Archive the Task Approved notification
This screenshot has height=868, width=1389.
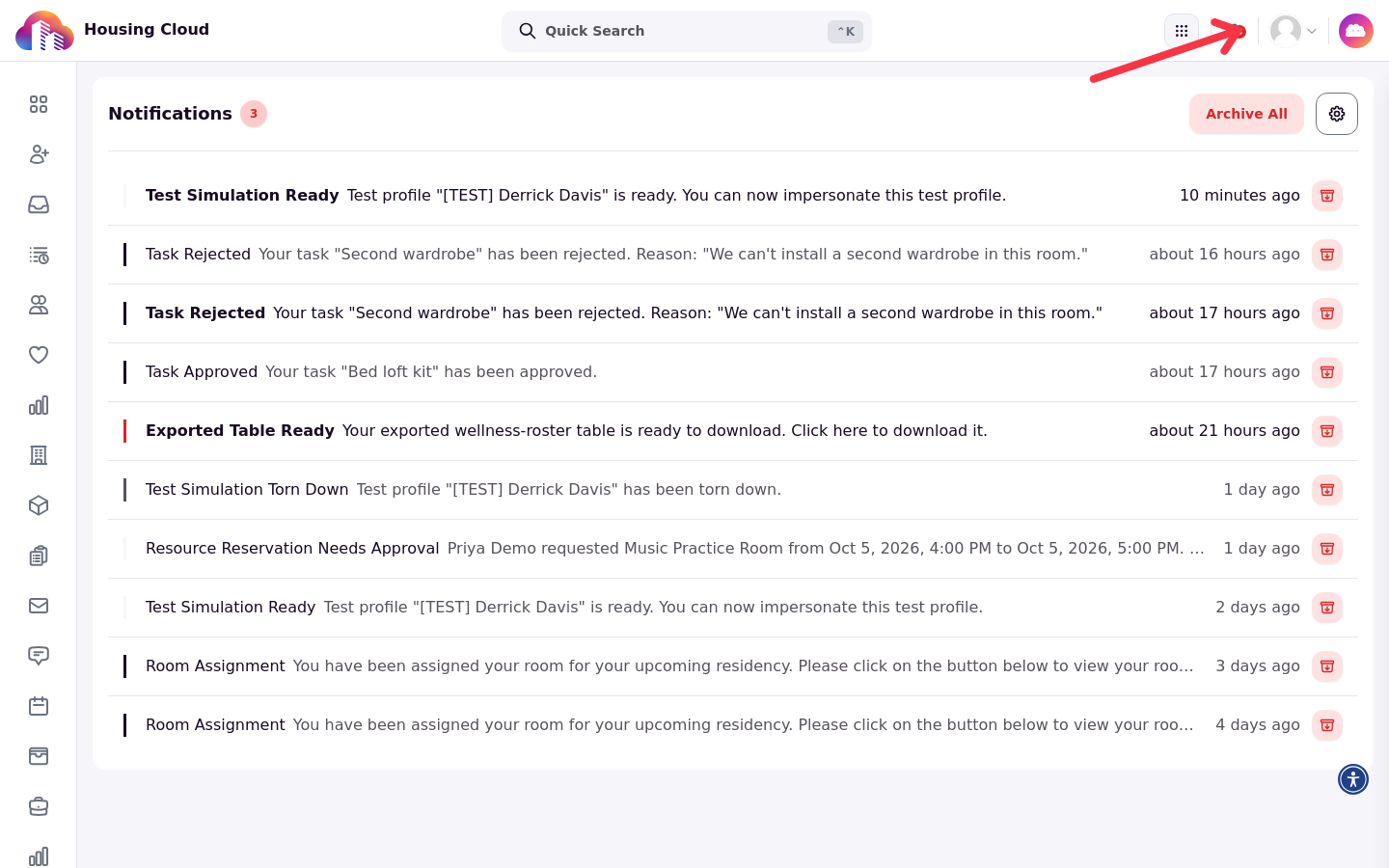[x=1327, y=372]
